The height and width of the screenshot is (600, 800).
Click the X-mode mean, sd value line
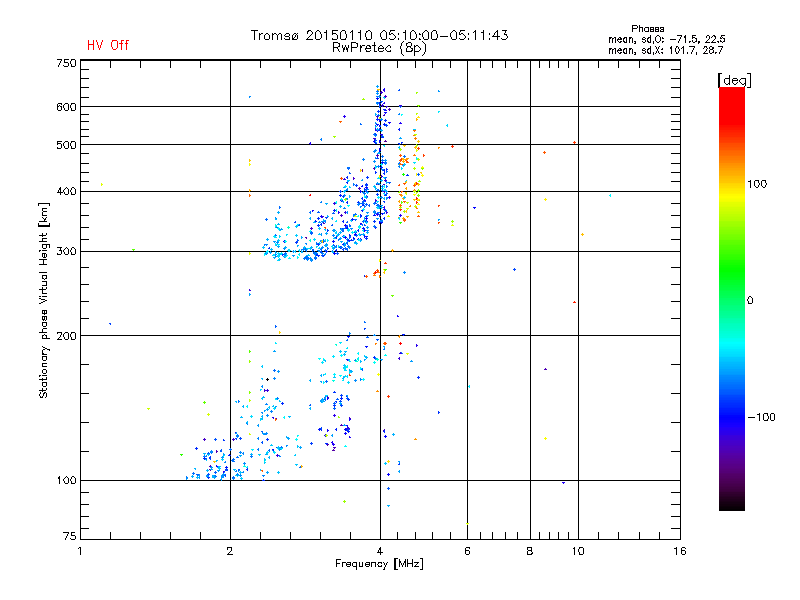[x=665, y=50]
